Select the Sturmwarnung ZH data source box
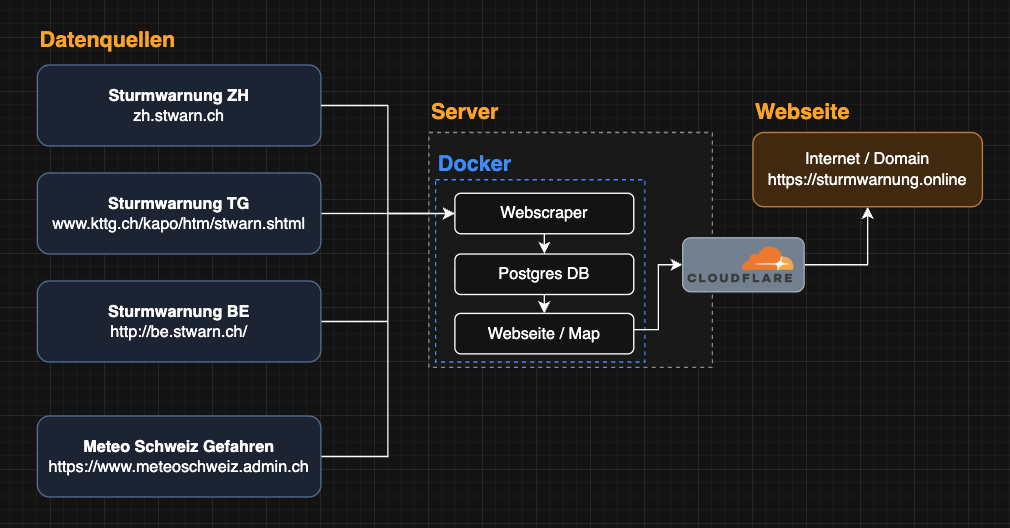Image resolution: width=1010 pixels, height=528 pixels. click(x=179, y=106)
